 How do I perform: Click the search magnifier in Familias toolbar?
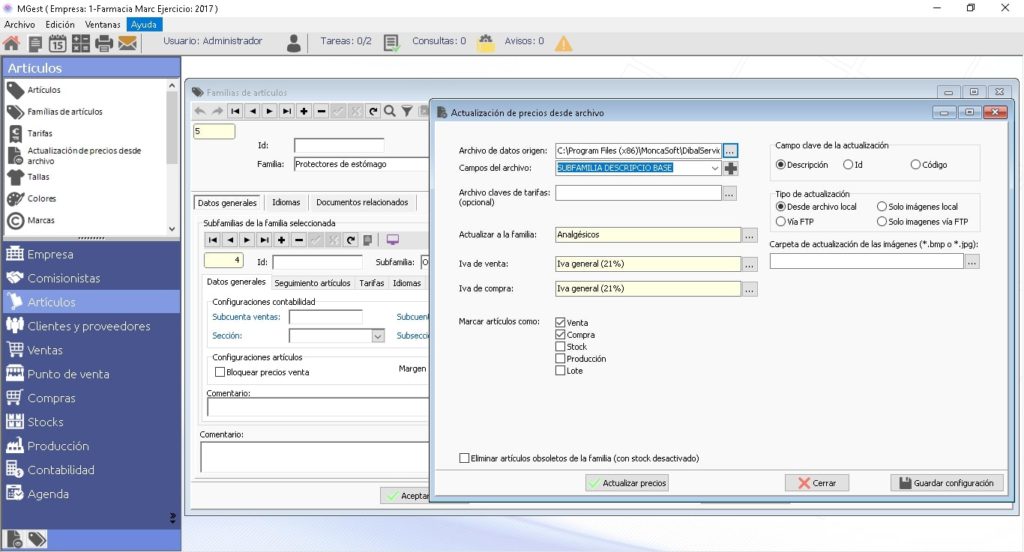(x=390, y=111)
